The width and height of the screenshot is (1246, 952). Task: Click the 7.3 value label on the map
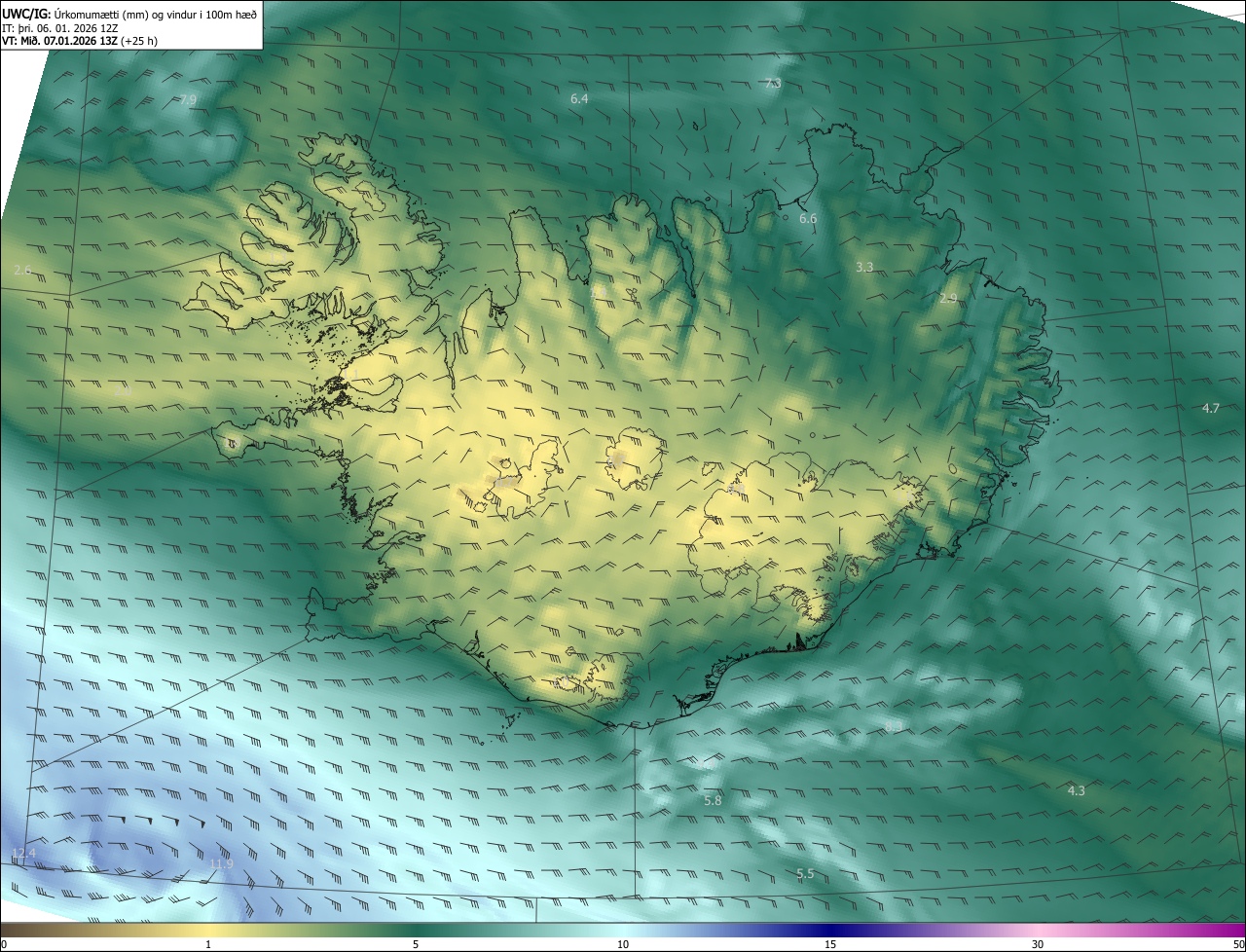coord(773,84)
